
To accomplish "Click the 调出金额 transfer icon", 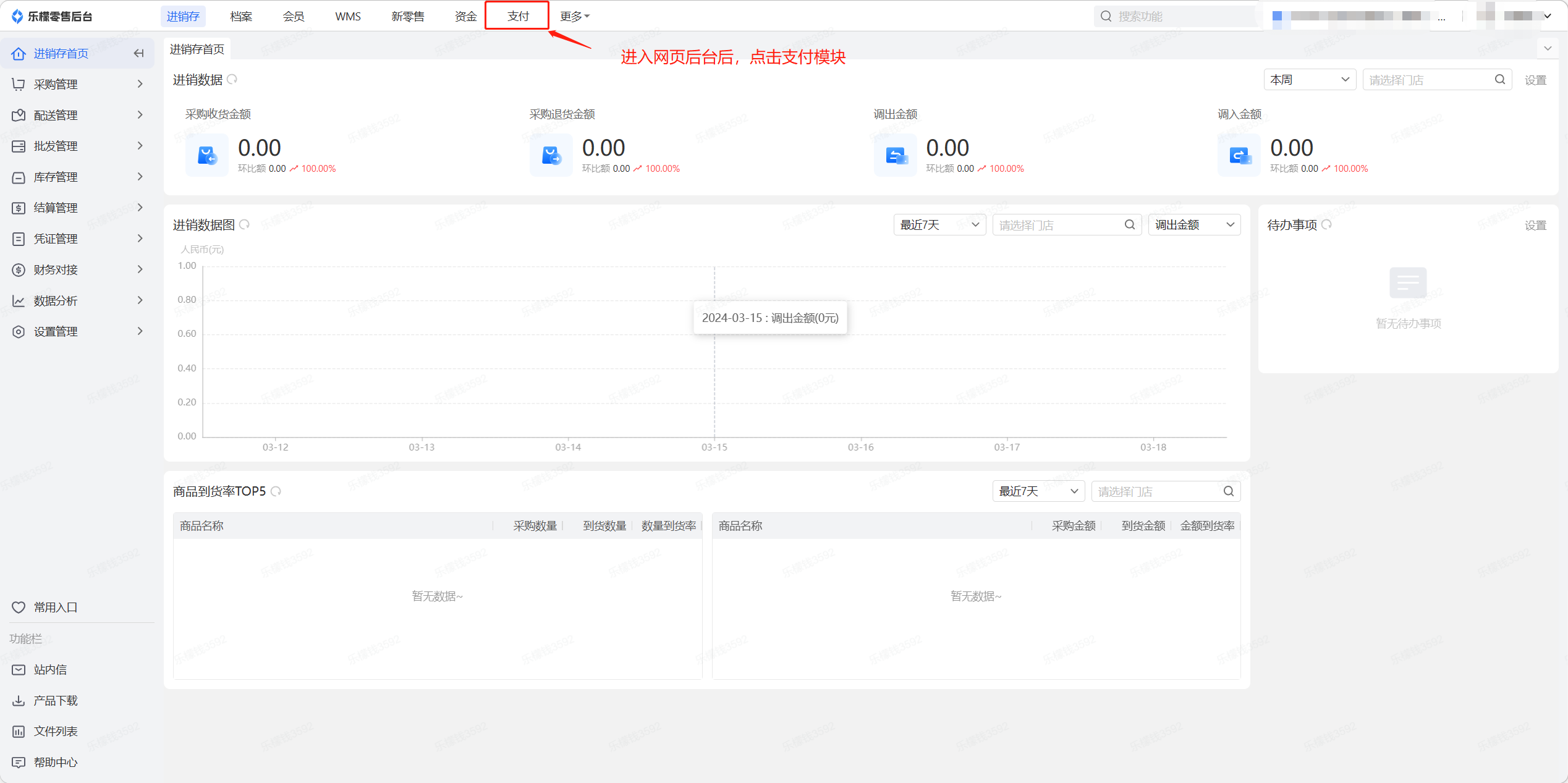I will pos(895,156).
